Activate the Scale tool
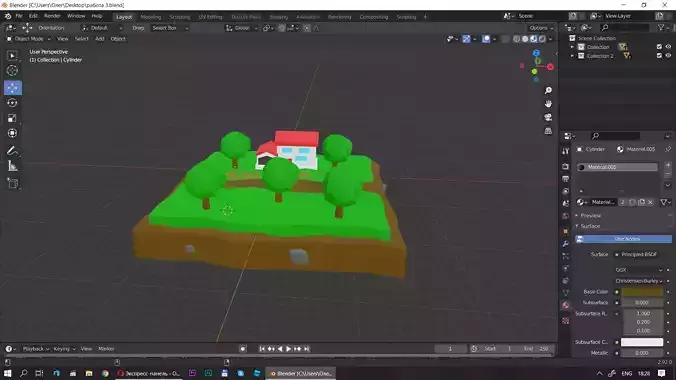Screen dimensions: 676x380 tap(12, 118)
